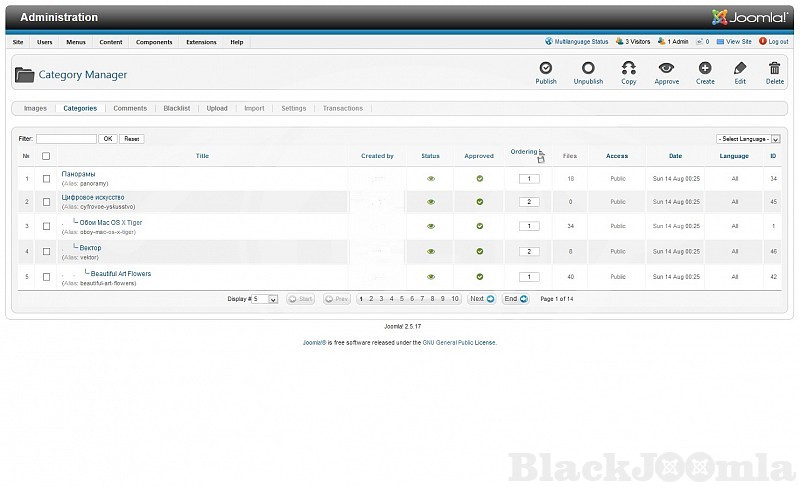The height and width of the screenshot is (487, 800).
Task: Open the Вектор category link
Action: pos(90,248)
